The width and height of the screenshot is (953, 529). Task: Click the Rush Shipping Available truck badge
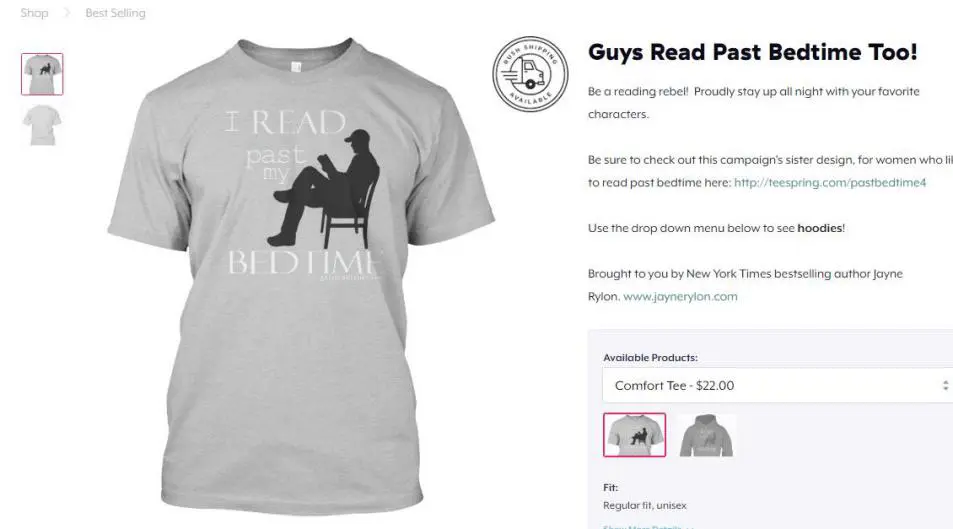(530, 74)
